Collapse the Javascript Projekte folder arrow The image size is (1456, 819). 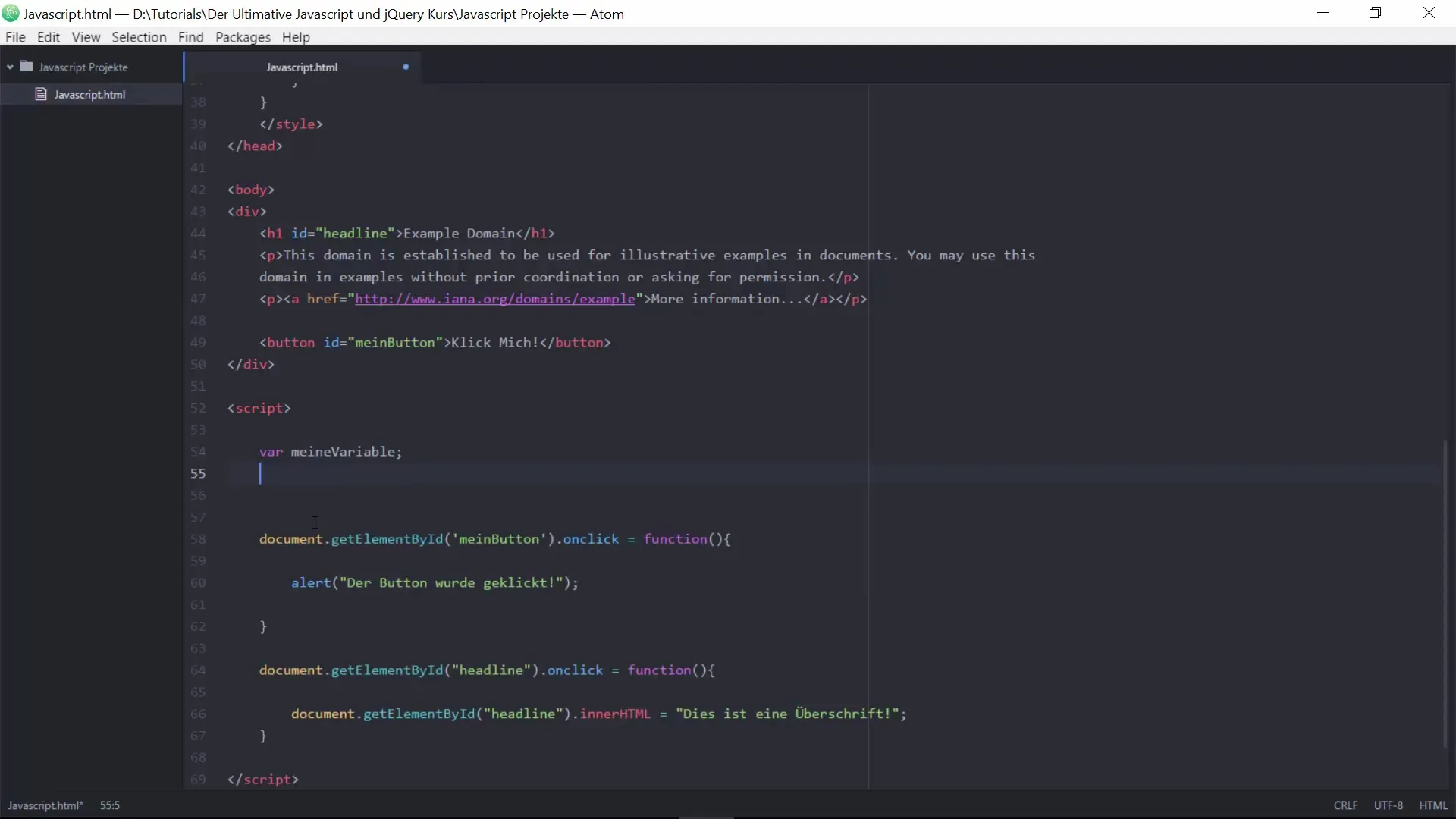coord(10,67)
